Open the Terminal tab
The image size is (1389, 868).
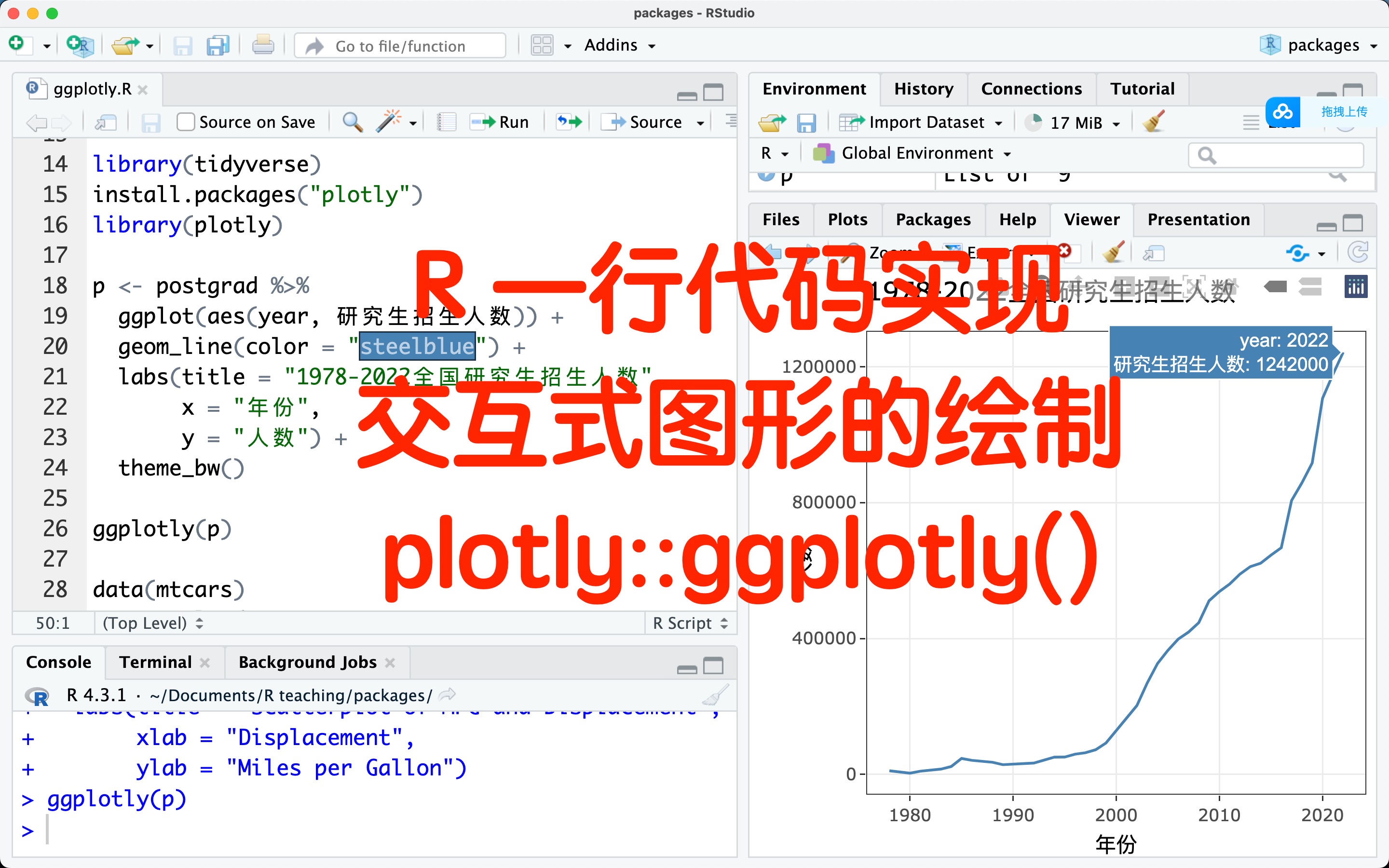point(155,663)
